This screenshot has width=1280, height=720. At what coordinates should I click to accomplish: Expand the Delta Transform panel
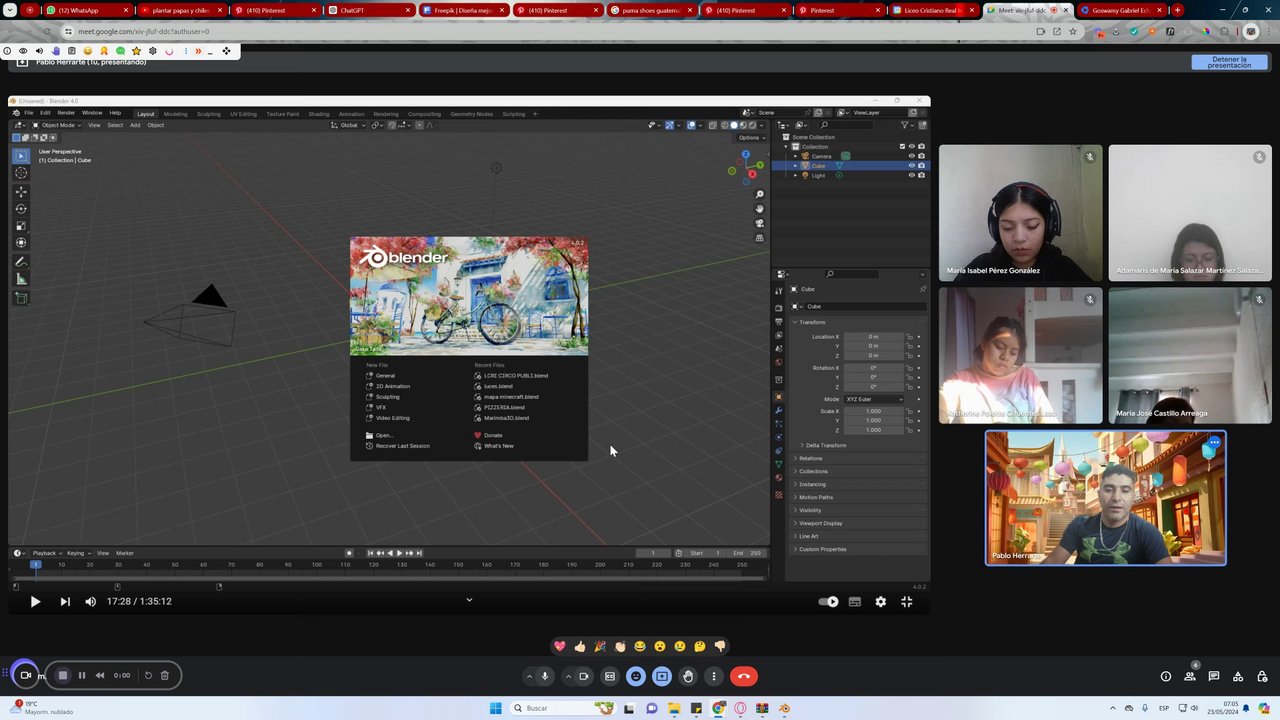click(826, 445)
